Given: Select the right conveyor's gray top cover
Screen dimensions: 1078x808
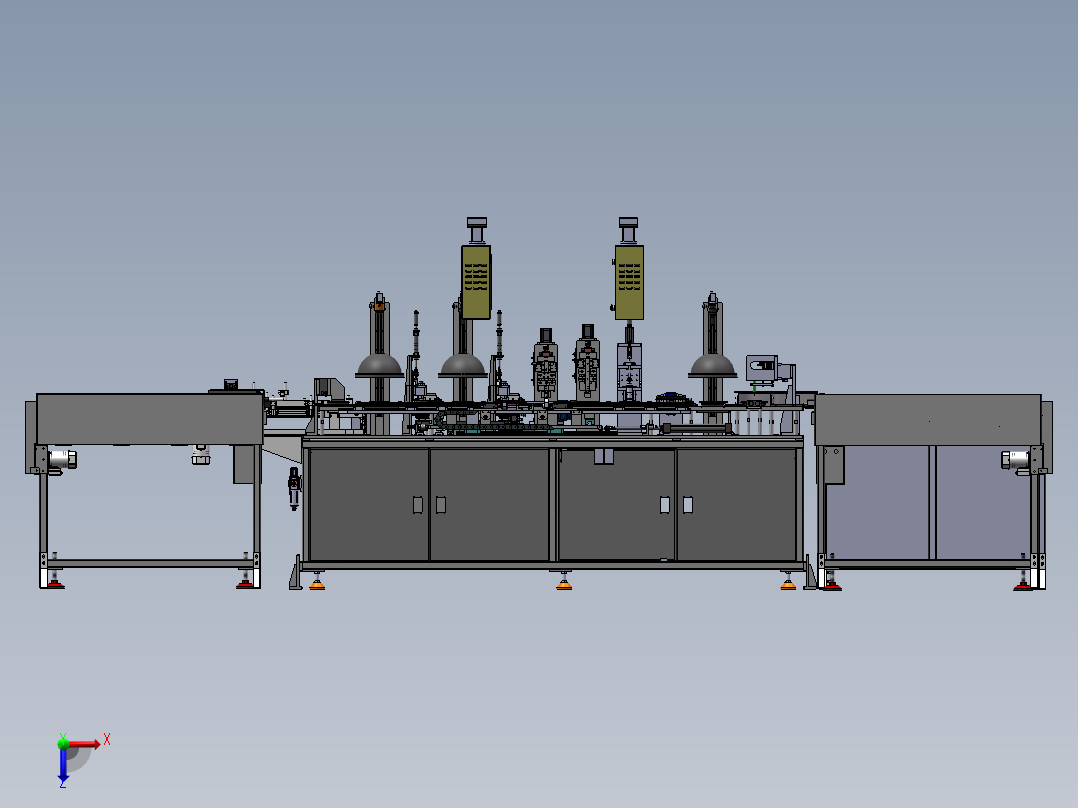Looking at the screenshot, I should tap(927, 419).
